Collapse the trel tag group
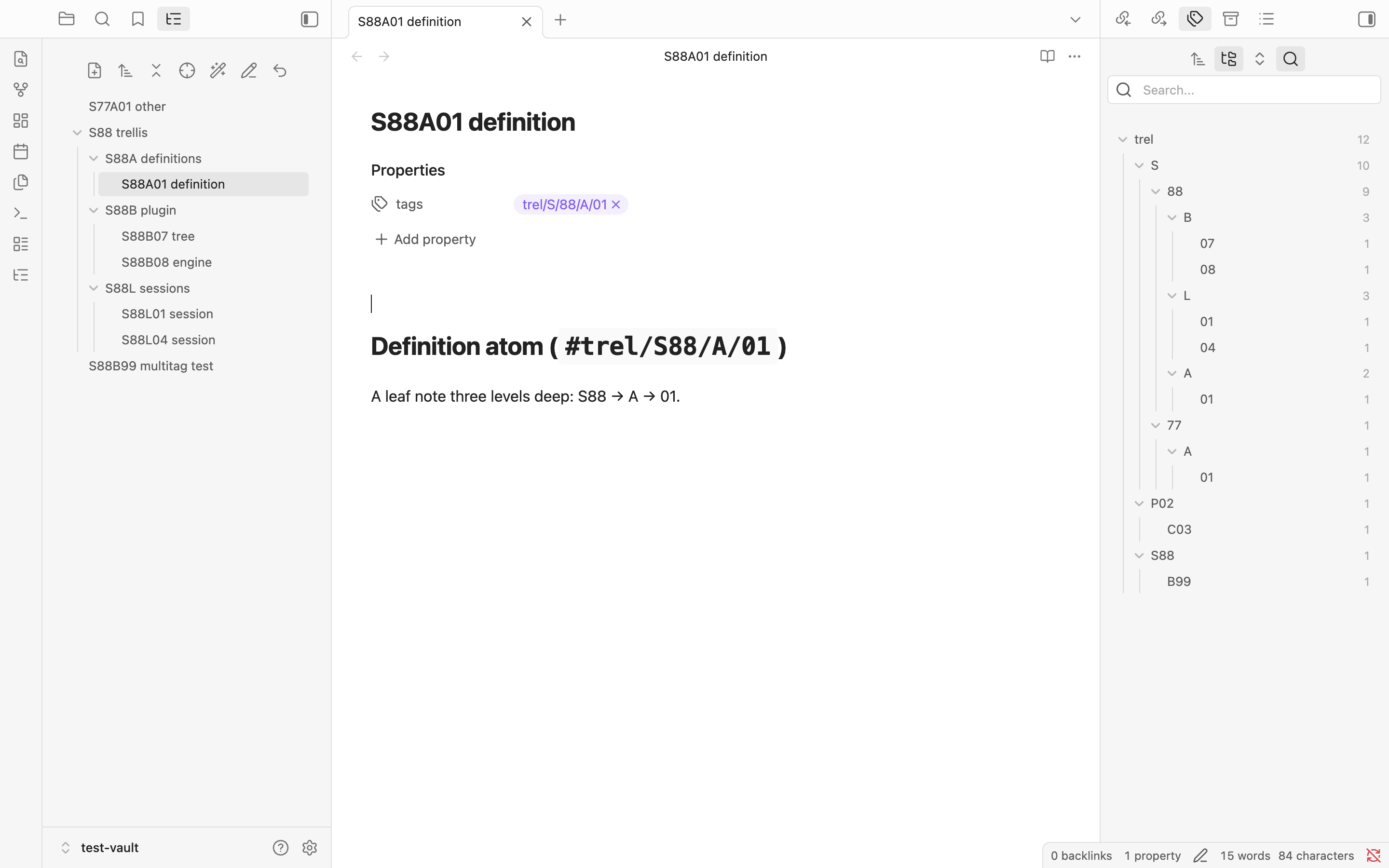The width and height of the screenshot is (1389, 868). click(x=1123, y=139)
